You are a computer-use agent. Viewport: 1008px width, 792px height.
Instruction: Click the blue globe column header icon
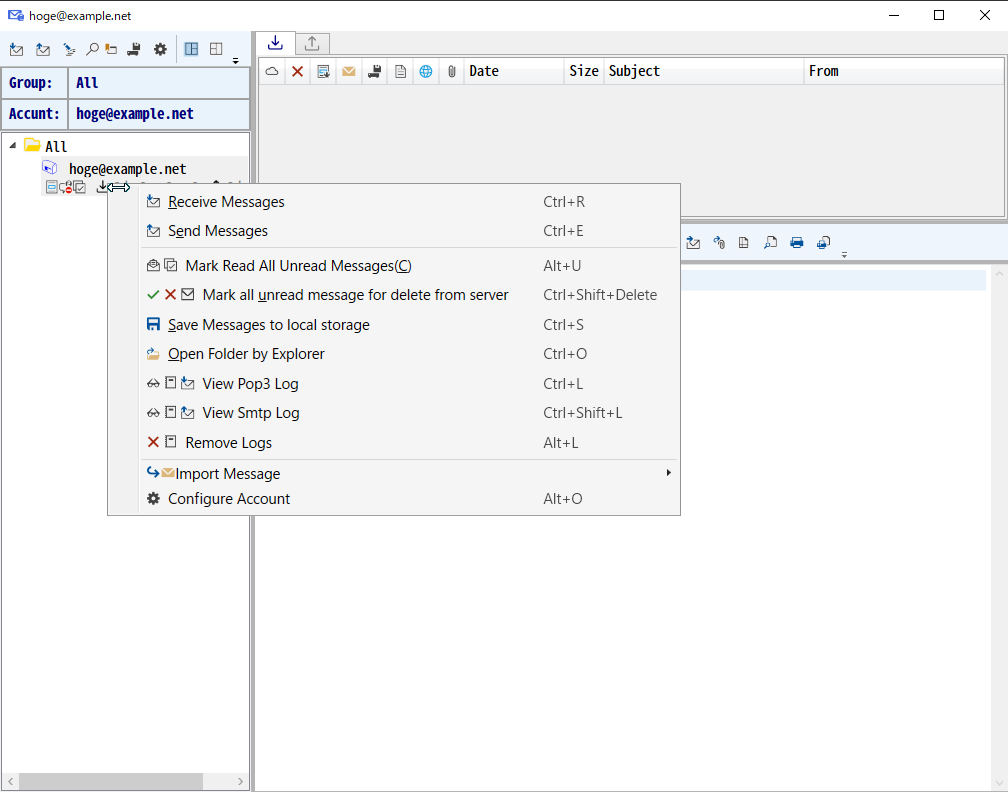pyautogui.click(x=426, y=71)
